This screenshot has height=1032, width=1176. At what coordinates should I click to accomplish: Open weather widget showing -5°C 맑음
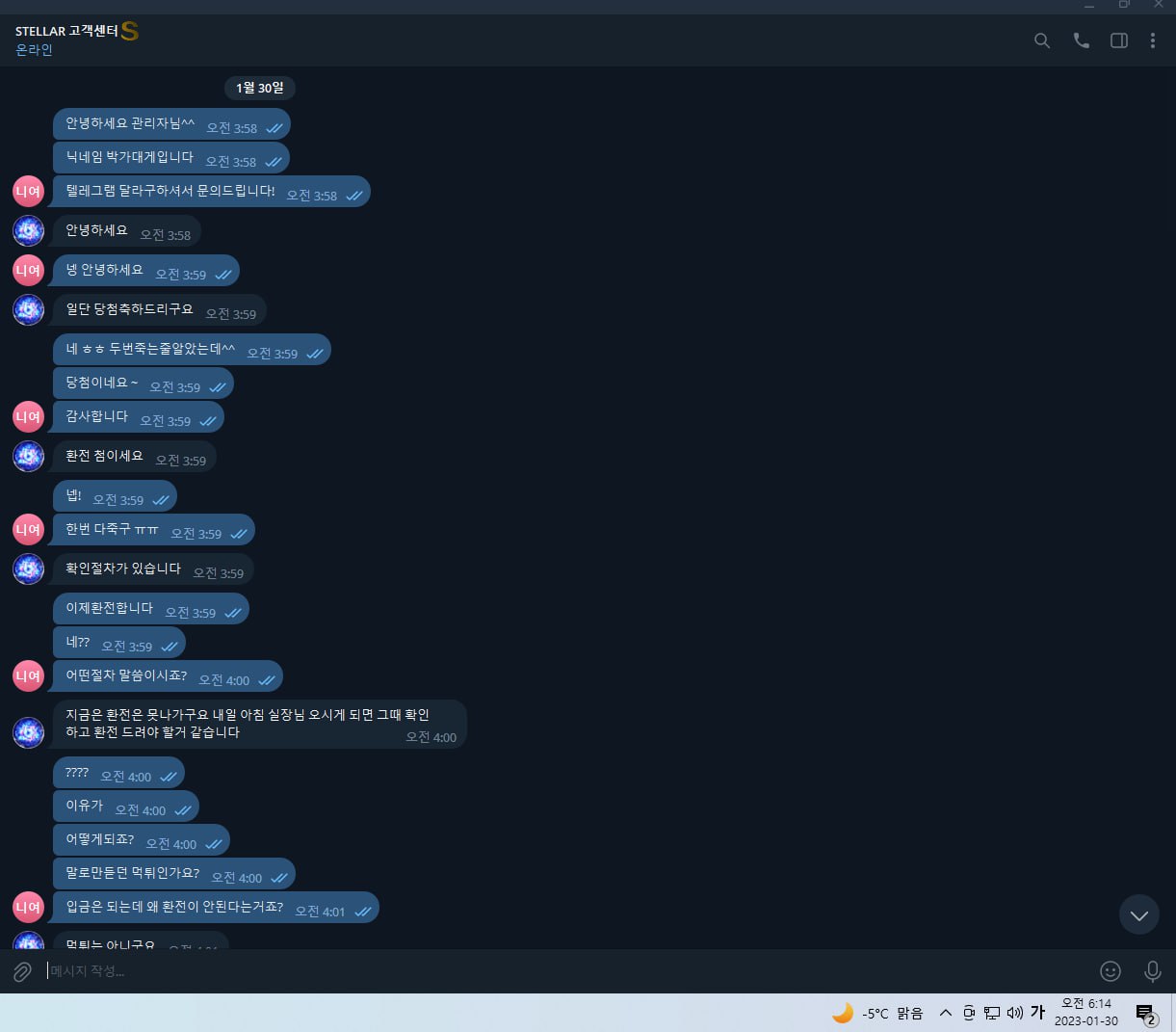tap(877, 1013)
